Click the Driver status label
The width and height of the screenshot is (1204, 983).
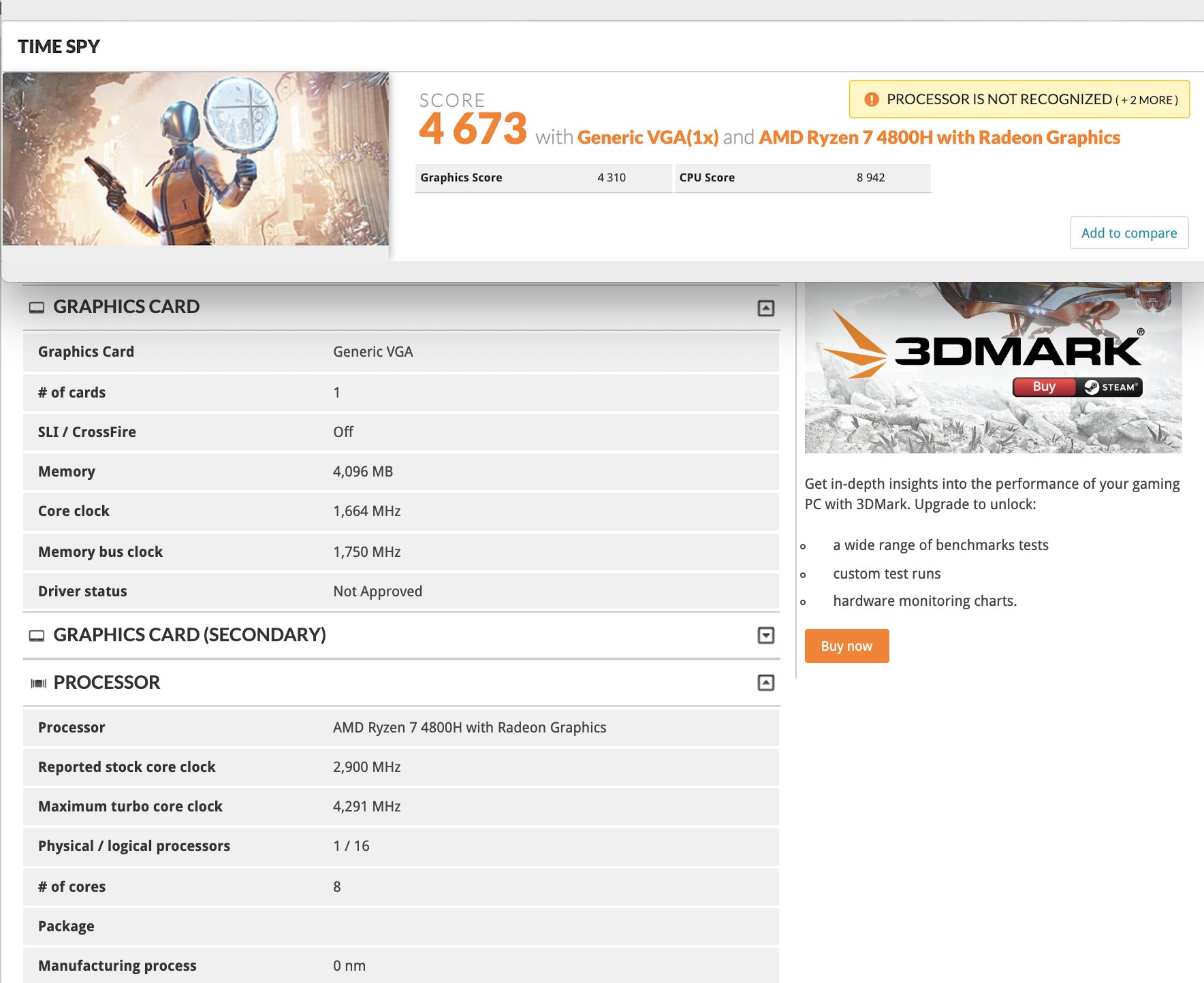82,592
